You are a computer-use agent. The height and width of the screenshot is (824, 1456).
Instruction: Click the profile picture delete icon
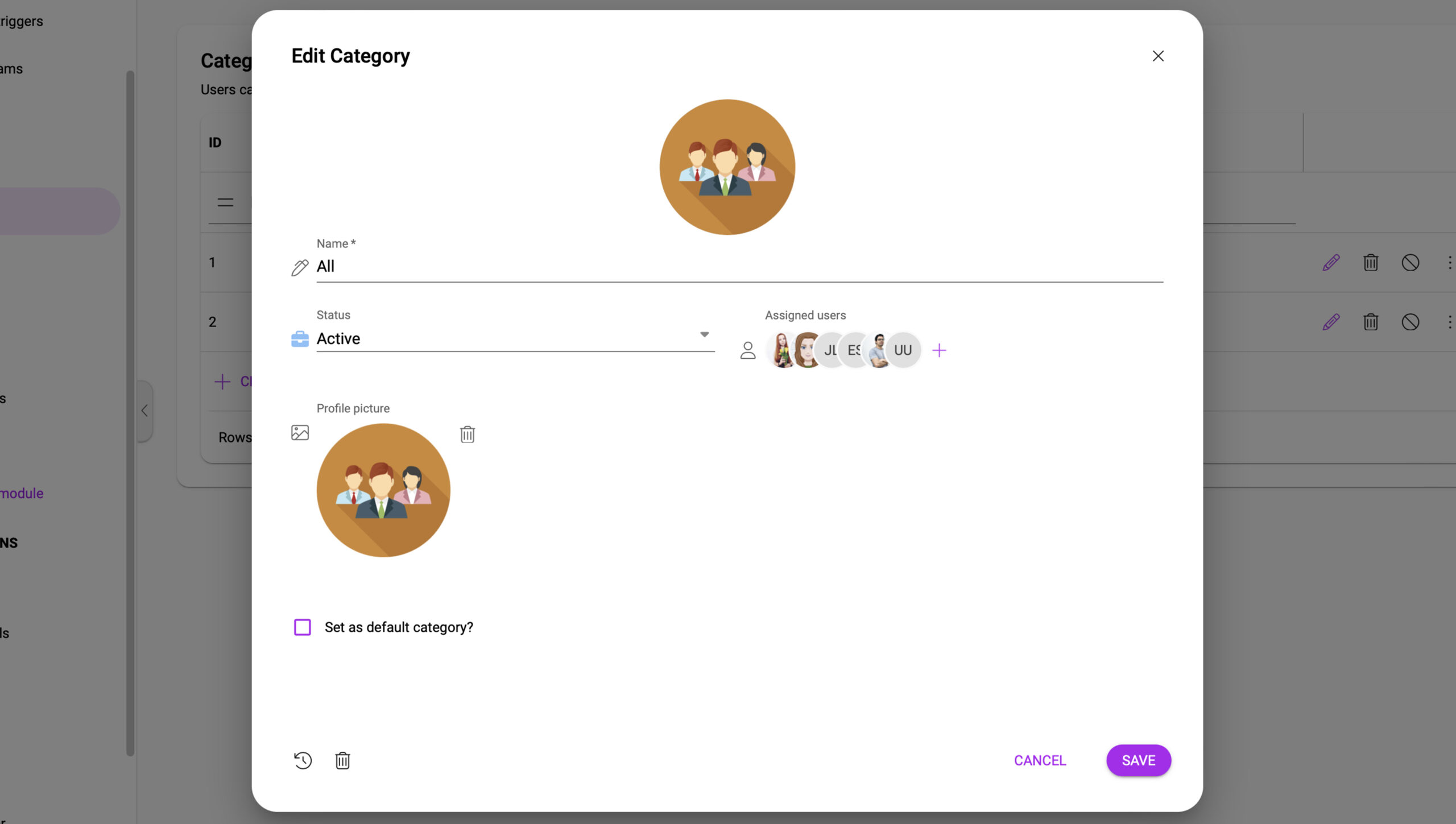(467, 433)
